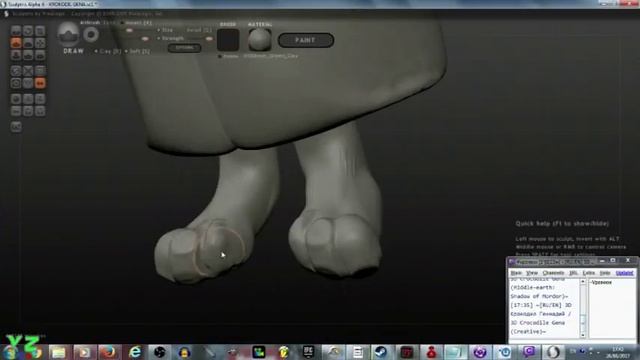Choose the Reduce Brush tool
Screen dimensions: 640x360
coord(16,71)
